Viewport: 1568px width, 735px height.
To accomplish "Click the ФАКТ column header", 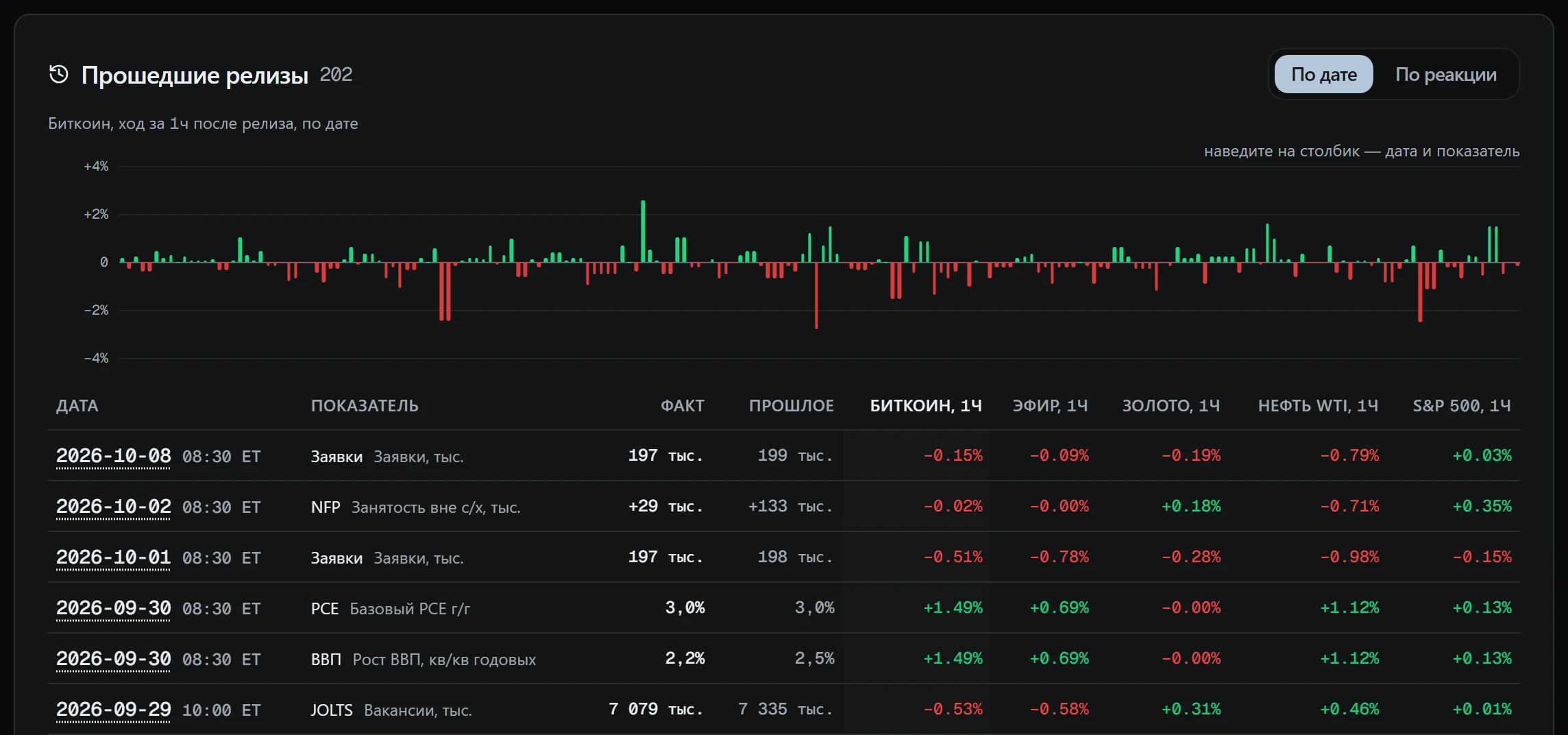I will click(683, 406).
